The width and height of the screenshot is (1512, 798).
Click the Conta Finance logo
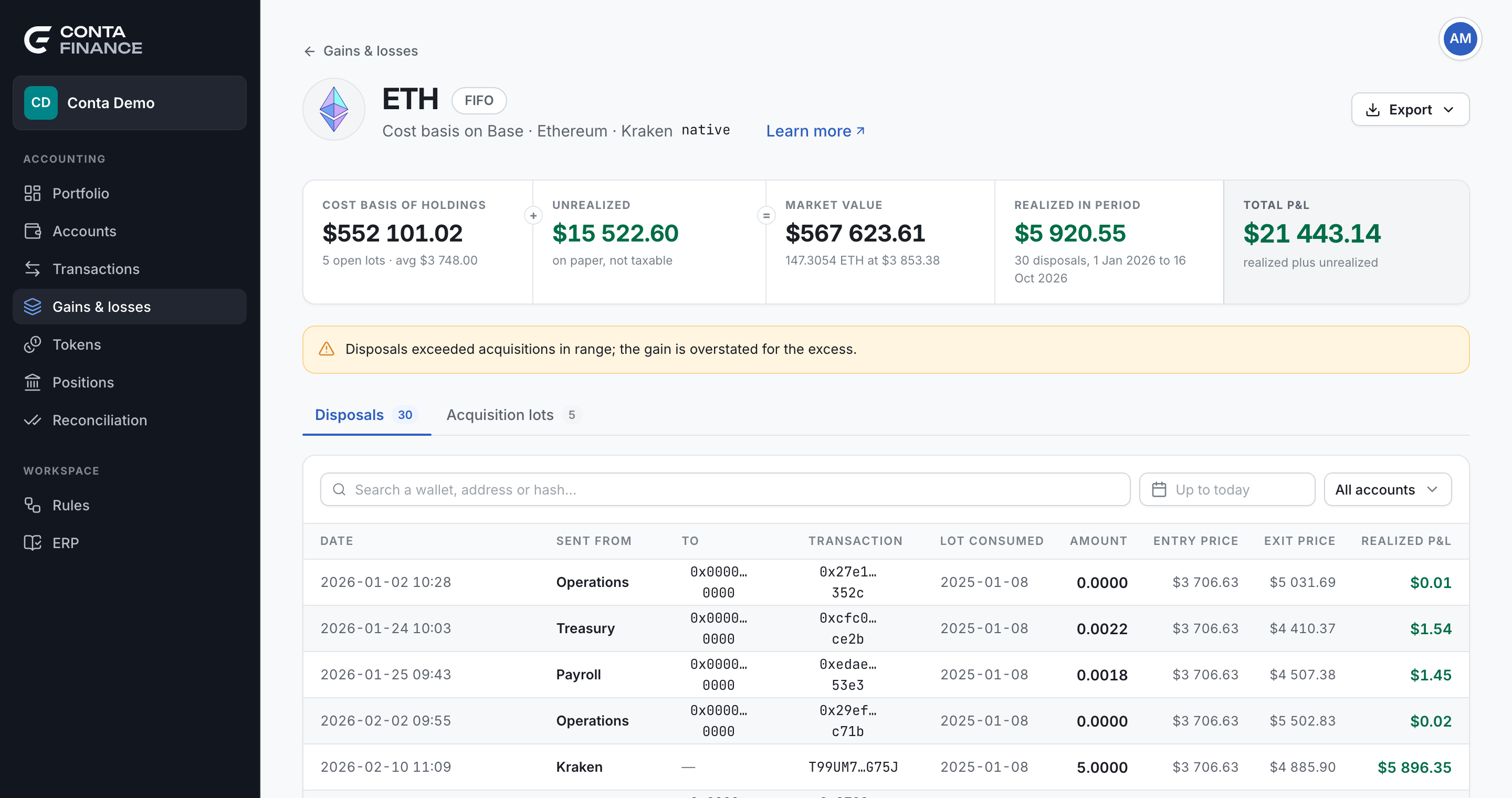pos(83,40)
